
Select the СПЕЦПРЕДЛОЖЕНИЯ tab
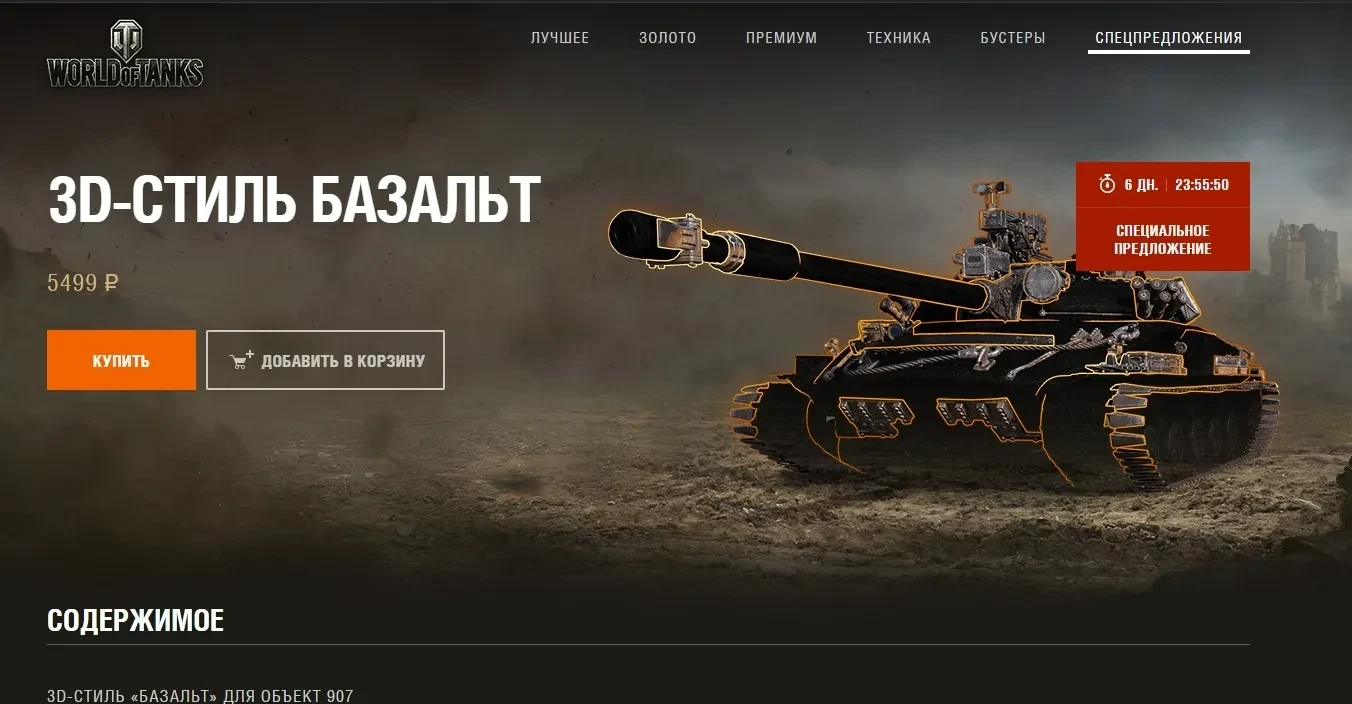click(x=1168, y=38)
